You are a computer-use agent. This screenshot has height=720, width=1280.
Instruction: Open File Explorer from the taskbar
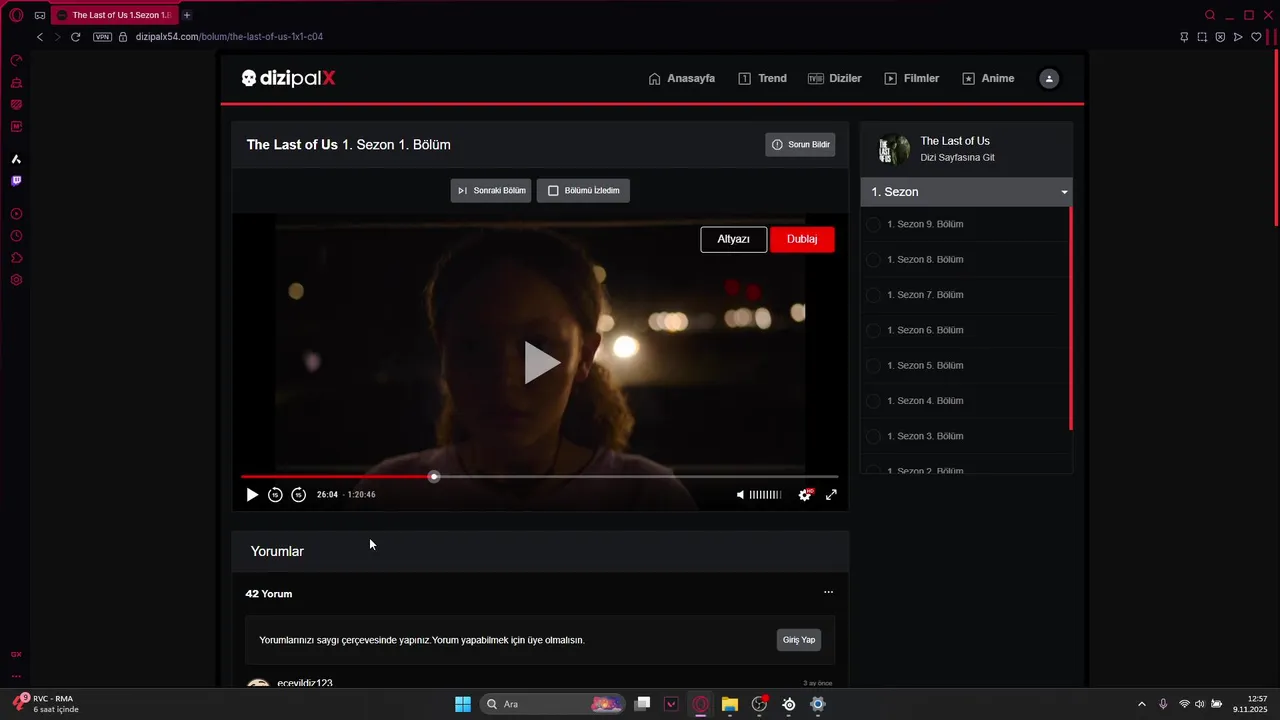coord(730,704)
